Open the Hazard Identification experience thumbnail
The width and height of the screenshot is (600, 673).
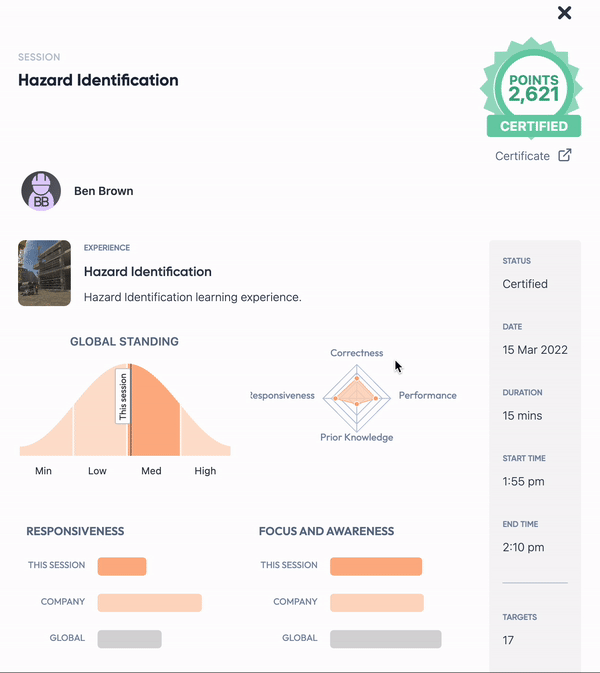[x=44, y=273]
